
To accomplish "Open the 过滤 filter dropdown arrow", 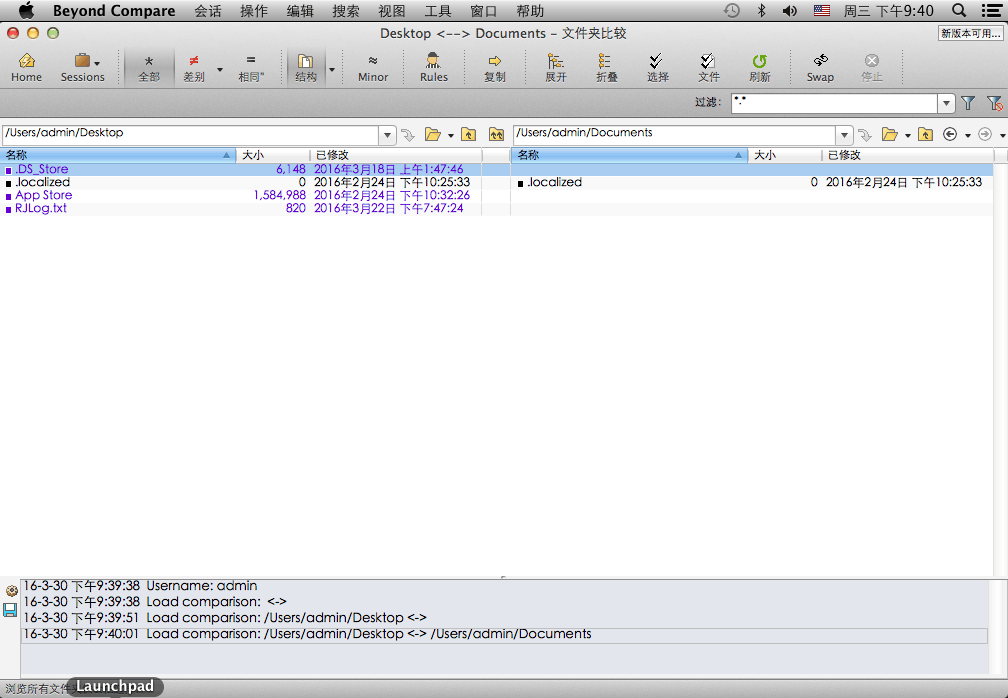I will tap(946, 103).
